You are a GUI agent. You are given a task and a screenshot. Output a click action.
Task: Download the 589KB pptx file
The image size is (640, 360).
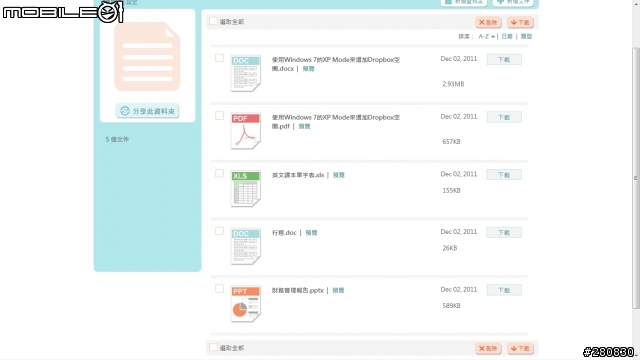[504, 290]
